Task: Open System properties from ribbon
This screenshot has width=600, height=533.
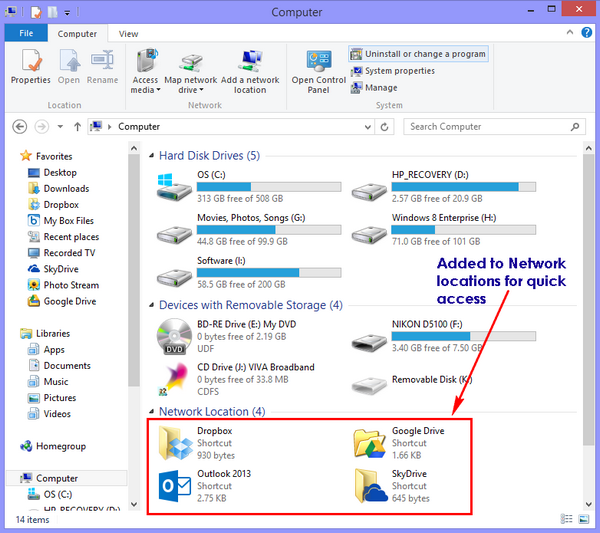Action: (x=393, y=71)
